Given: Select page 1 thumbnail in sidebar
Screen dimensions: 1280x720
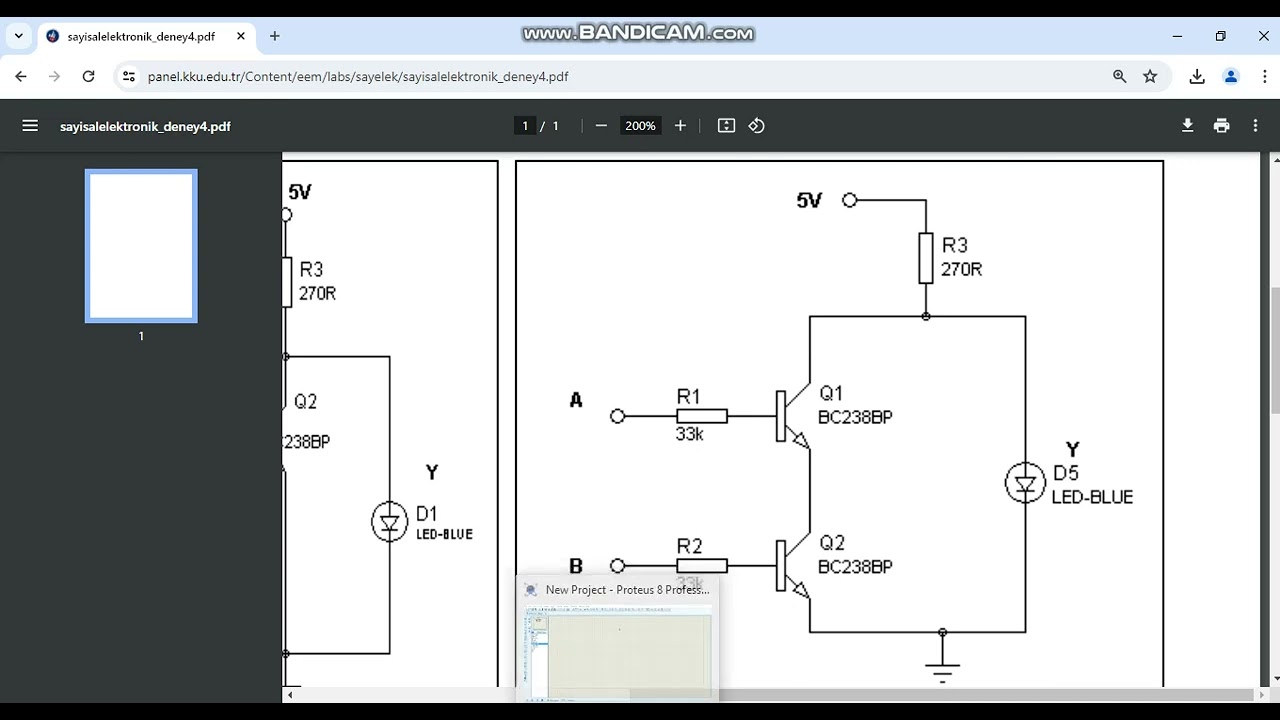Looking at the screenshot, I should [x=141, y=246].
